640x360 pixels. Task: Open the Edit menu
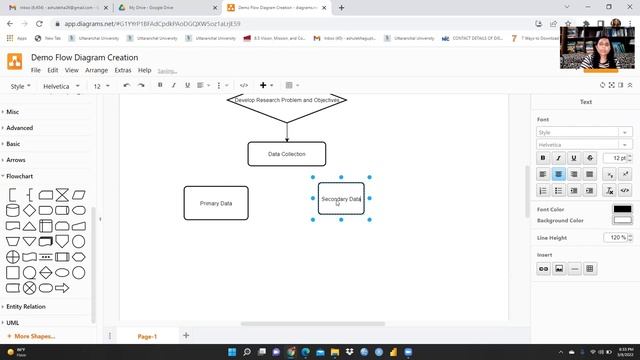click(53, 70)
